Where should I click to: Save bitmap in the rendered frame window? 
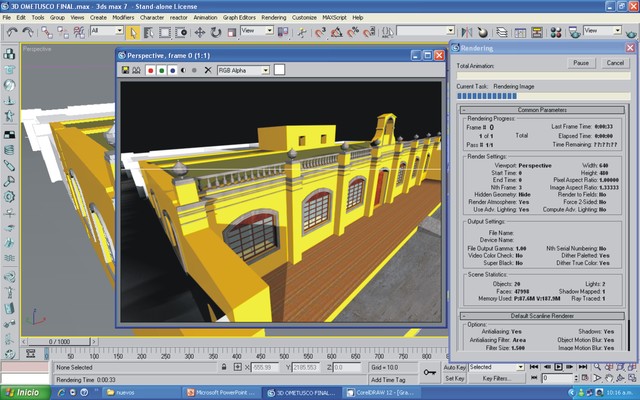(x=126, y=70)
